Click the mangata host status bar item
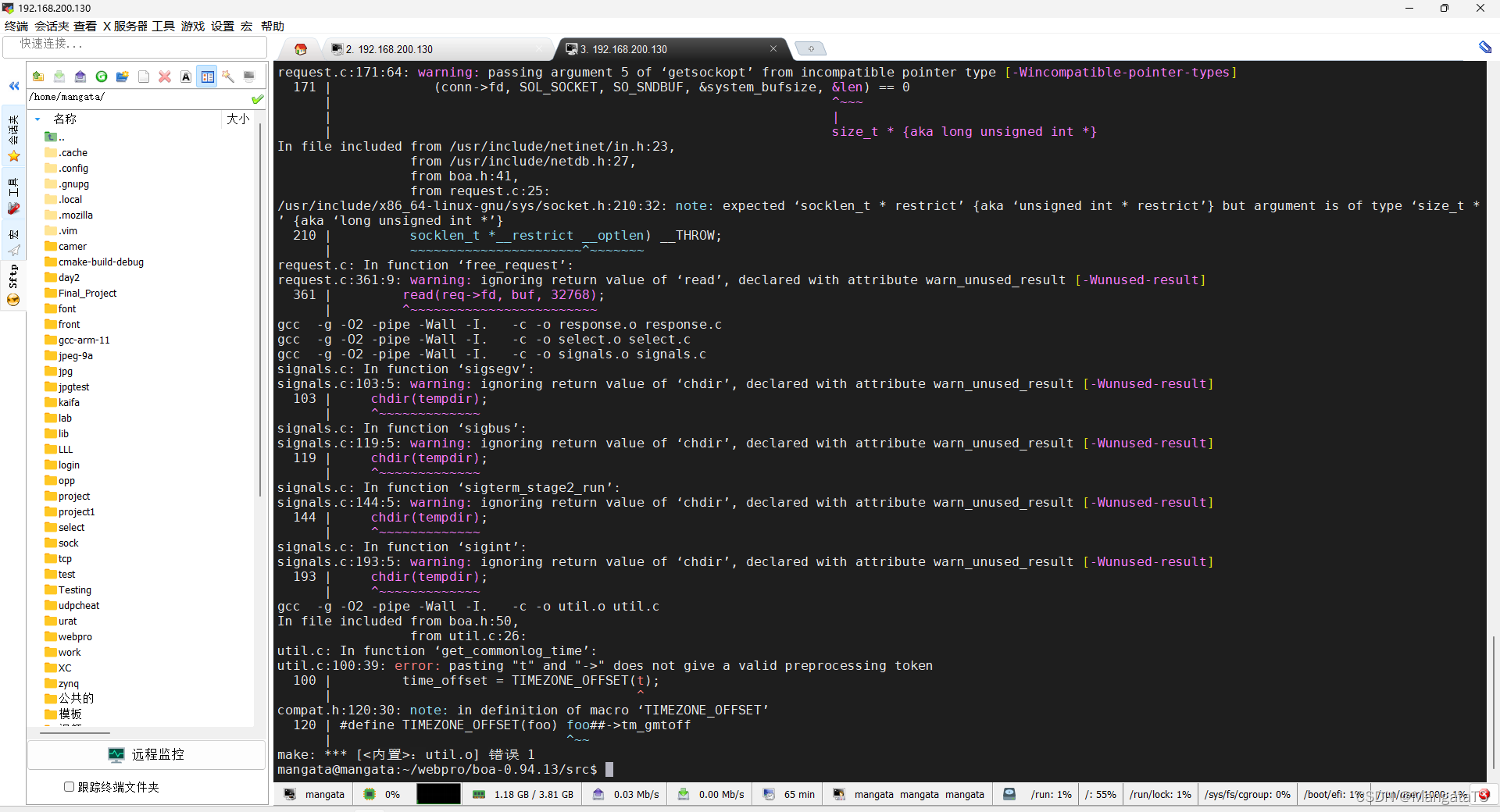This screenshot has height=812, width=1500. pyautogui.click(x=314, y=795)
